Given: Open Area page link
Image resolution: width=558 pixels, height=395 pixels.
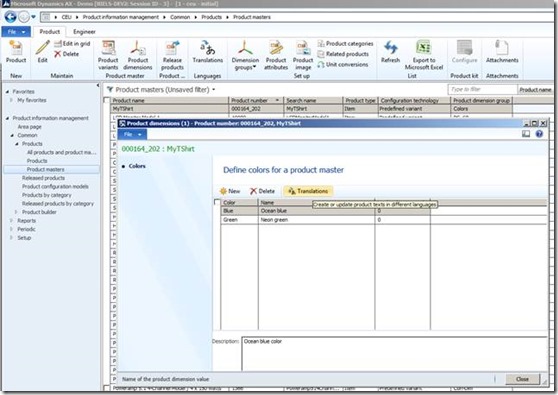Looking at the screenshot, I should tap(30, 127).
